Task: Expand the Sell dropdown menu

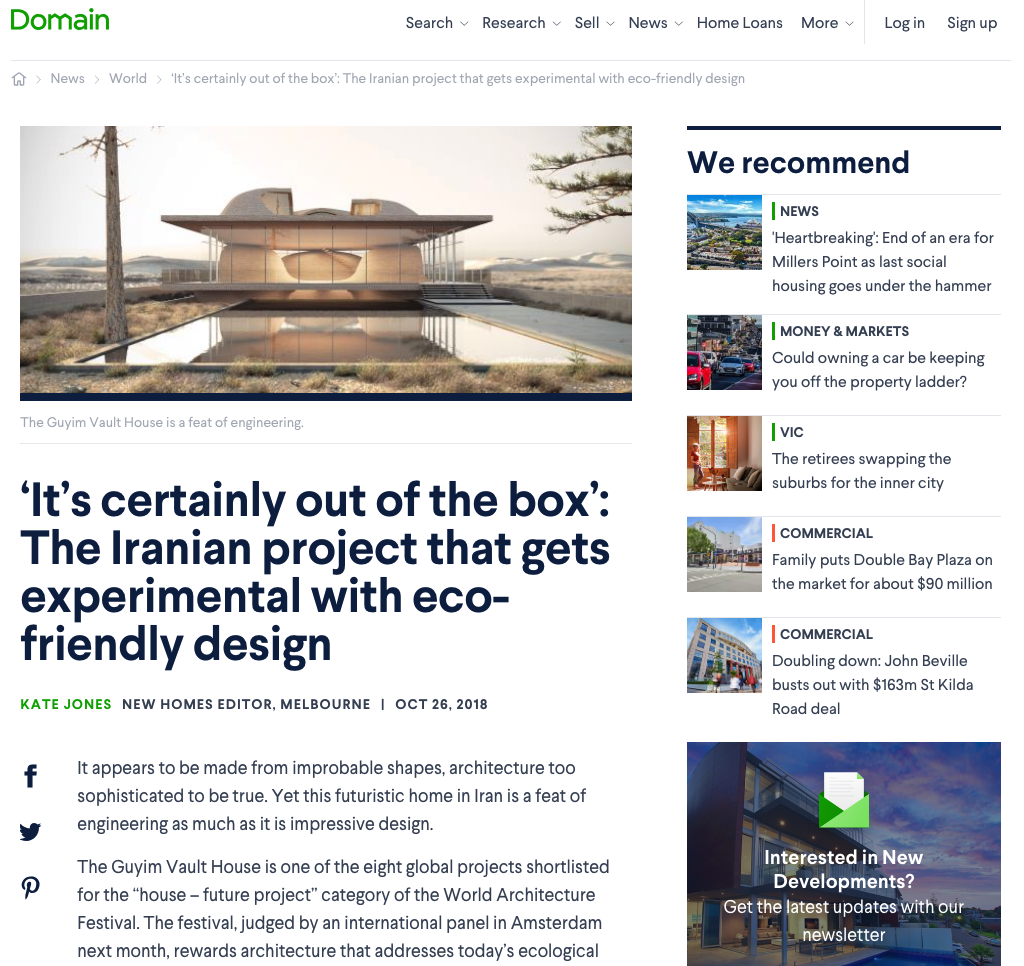Action: point(594,23)
